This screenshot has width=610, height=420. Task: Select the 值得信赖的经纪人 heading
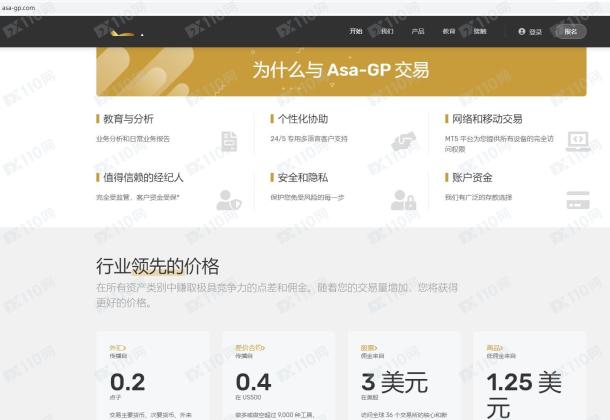pos(143,178)
